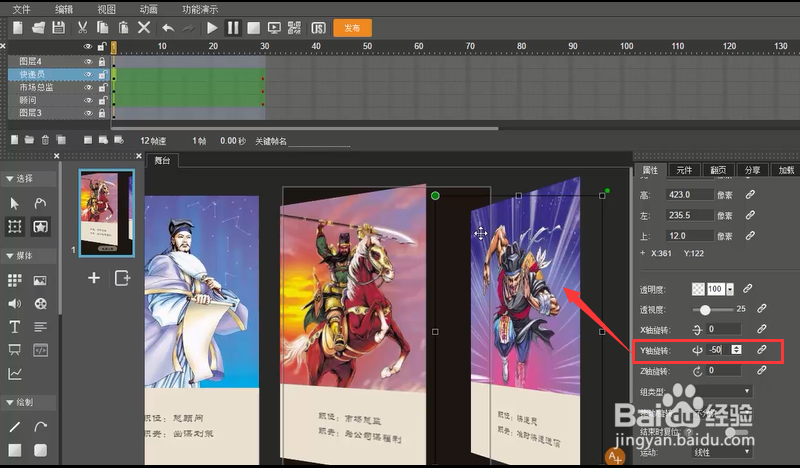Paste using the clipboard toolbar icon

[123, 28]
